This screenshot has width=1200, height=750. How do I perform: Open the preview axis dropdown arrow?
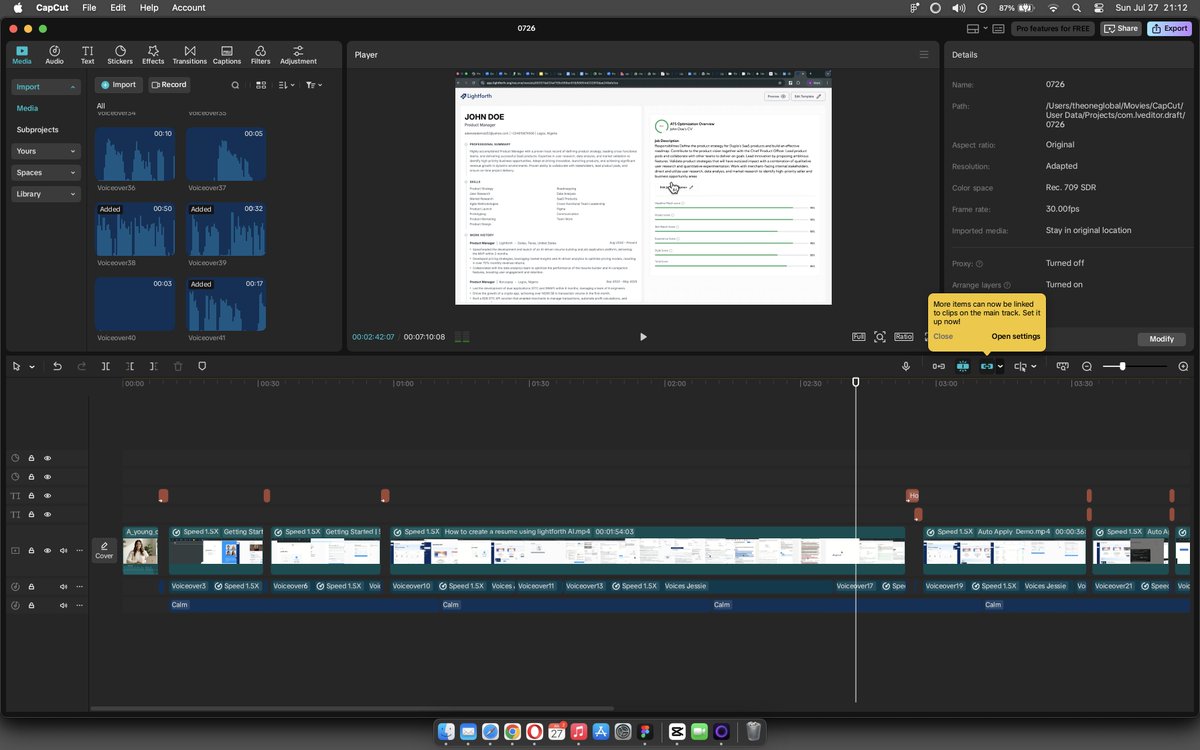[1033, 367]
